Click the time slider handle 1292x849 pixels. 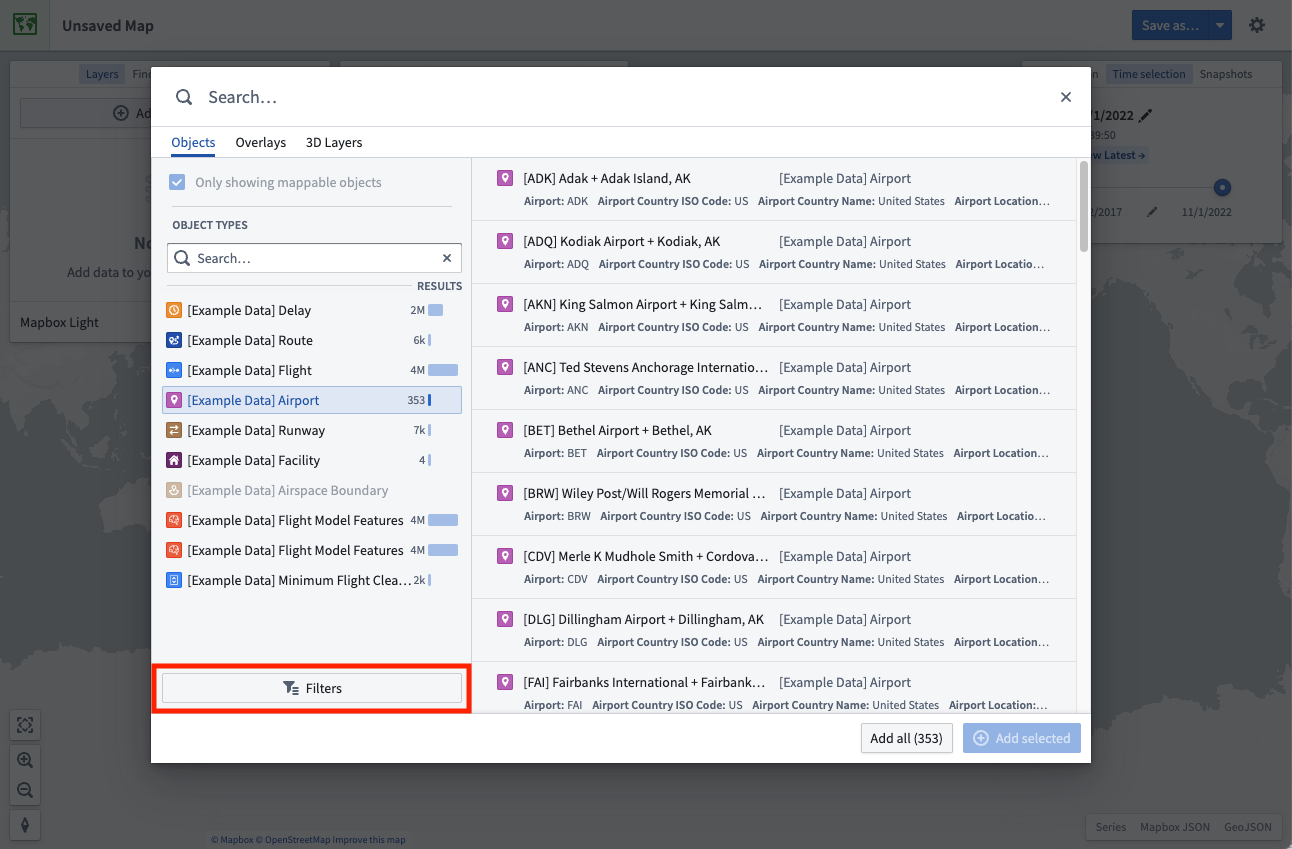pyautogui.click(x=1222, y=188)
